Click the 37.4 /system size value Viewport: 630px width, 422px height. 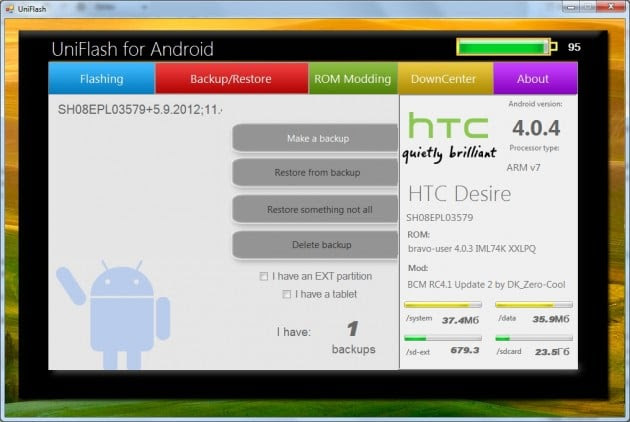click(460, 320)
